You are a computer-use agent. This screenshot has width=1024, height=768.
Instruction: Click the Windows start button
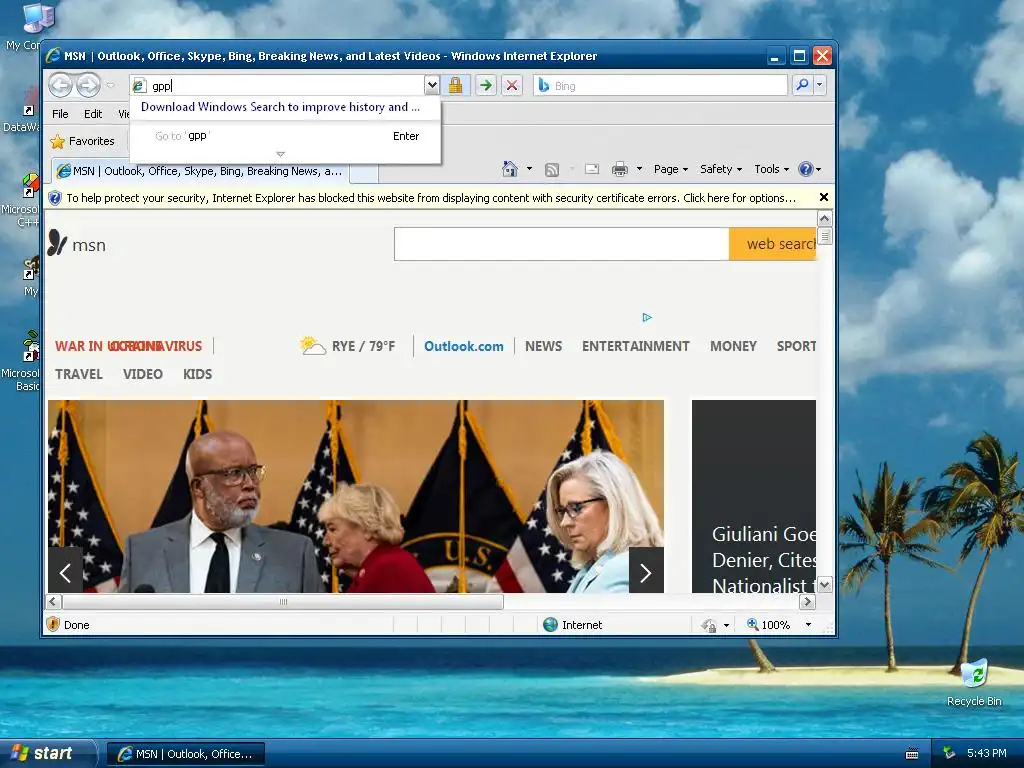[x=49, y=753]
